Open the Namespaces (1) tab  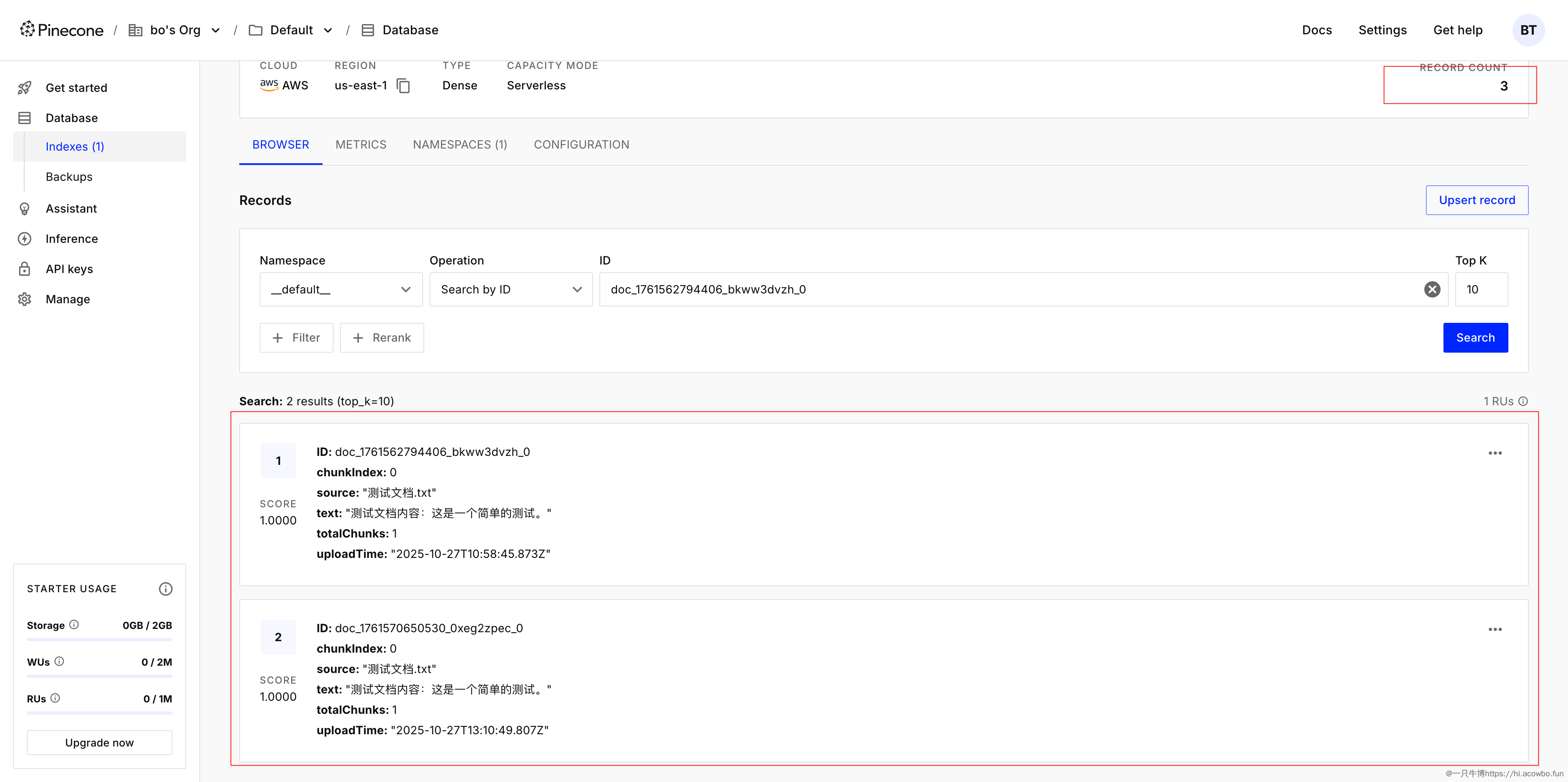click(x=459, y=145)
